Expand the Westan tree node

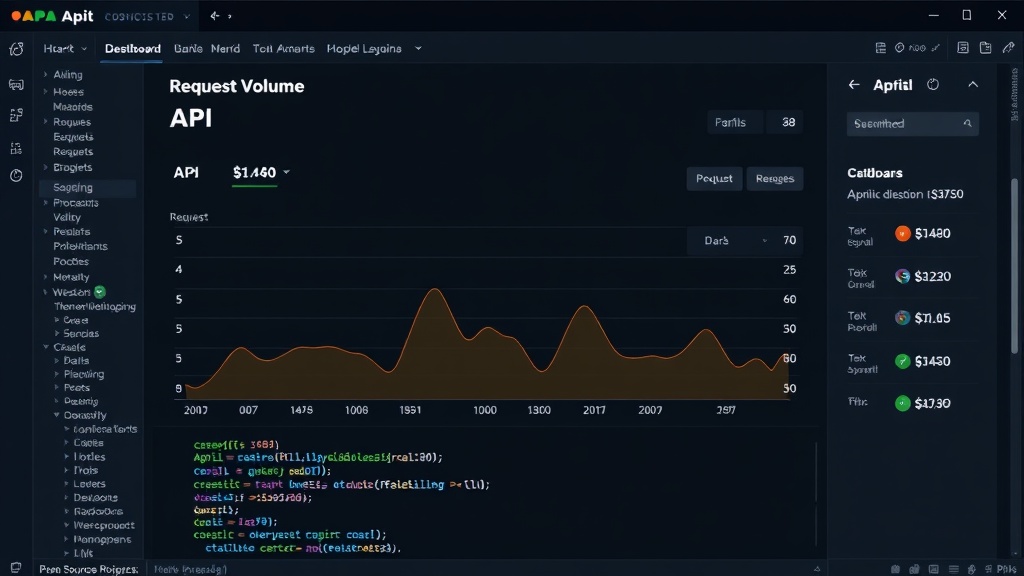click(x=45, y=292)
